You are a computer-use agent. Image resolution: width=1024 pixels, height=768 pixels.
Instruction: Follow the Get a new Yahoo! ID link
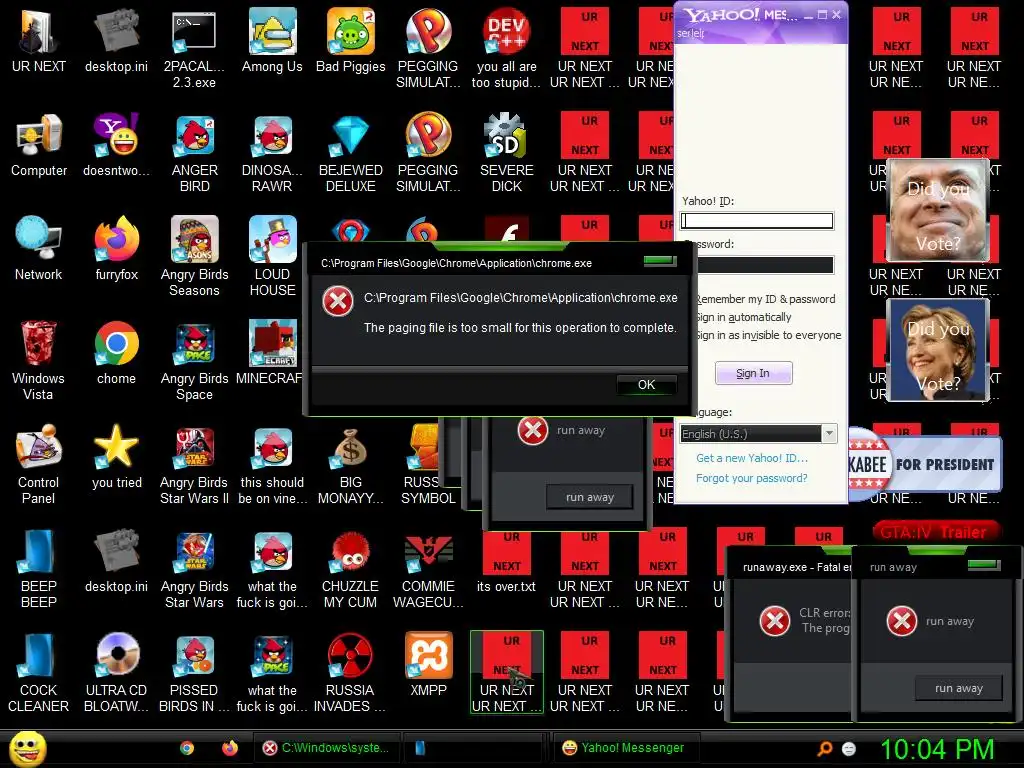752,458
